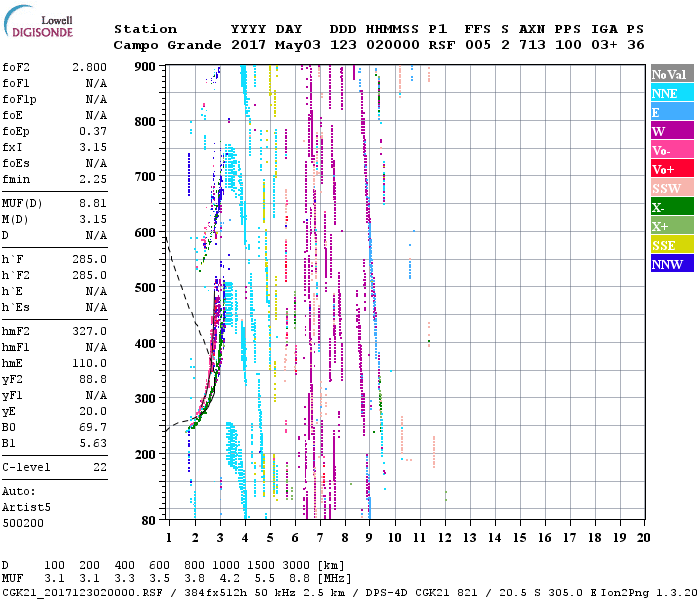Click the Campo Grande station name
This screenshot has height=600, width=700.
[x=167, y=45]
